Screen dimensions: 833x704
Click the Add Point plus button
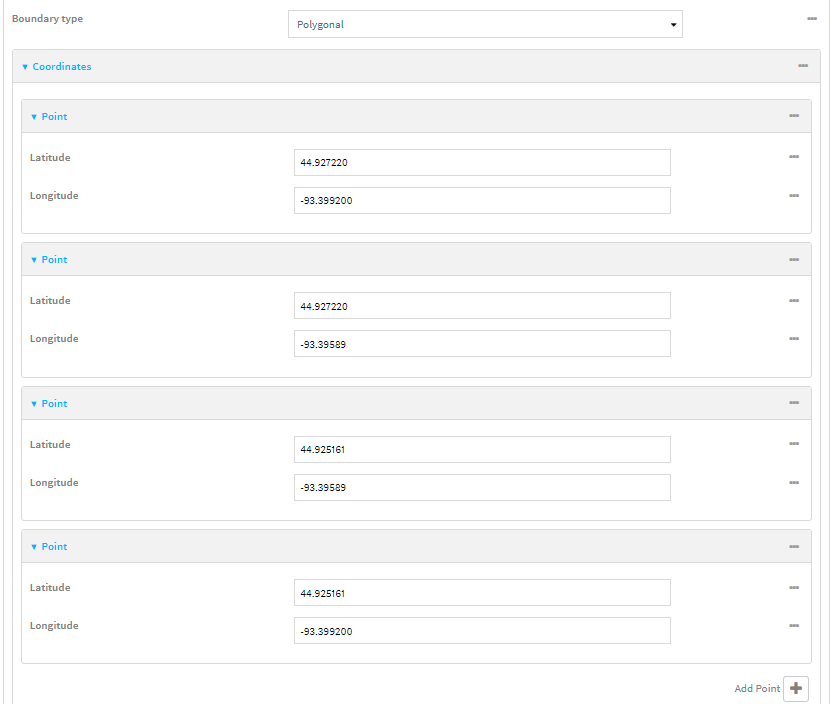click(795, 688)
